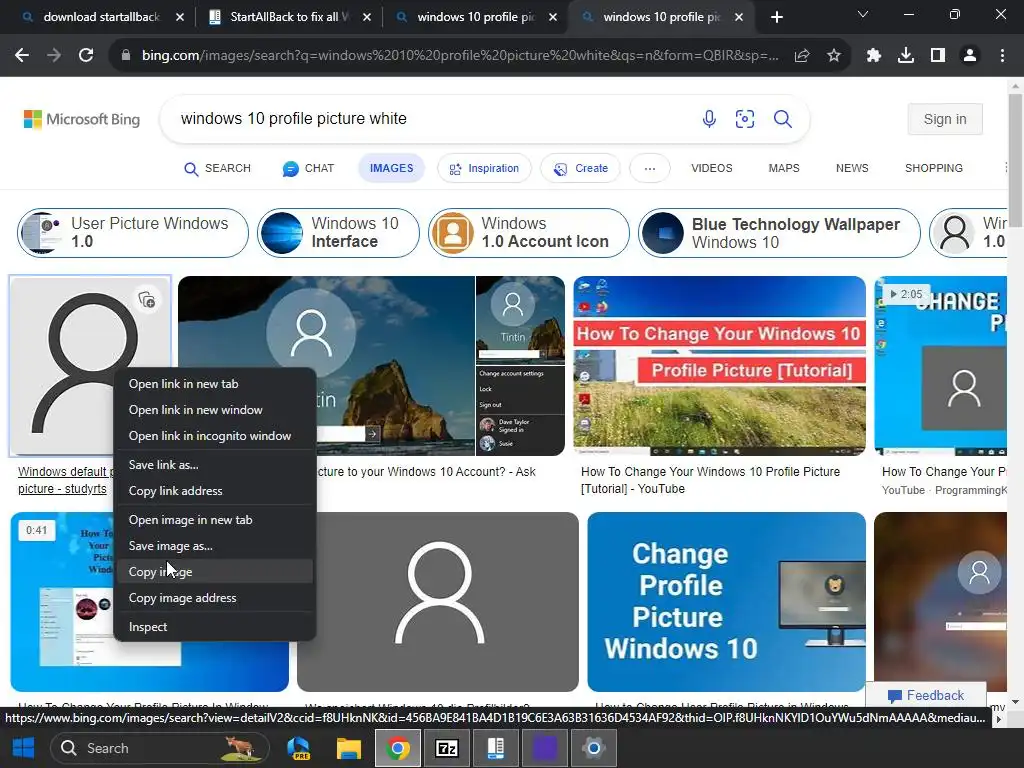
Task: Open a new browser tab with plus
Action: (x=776, y=17)
